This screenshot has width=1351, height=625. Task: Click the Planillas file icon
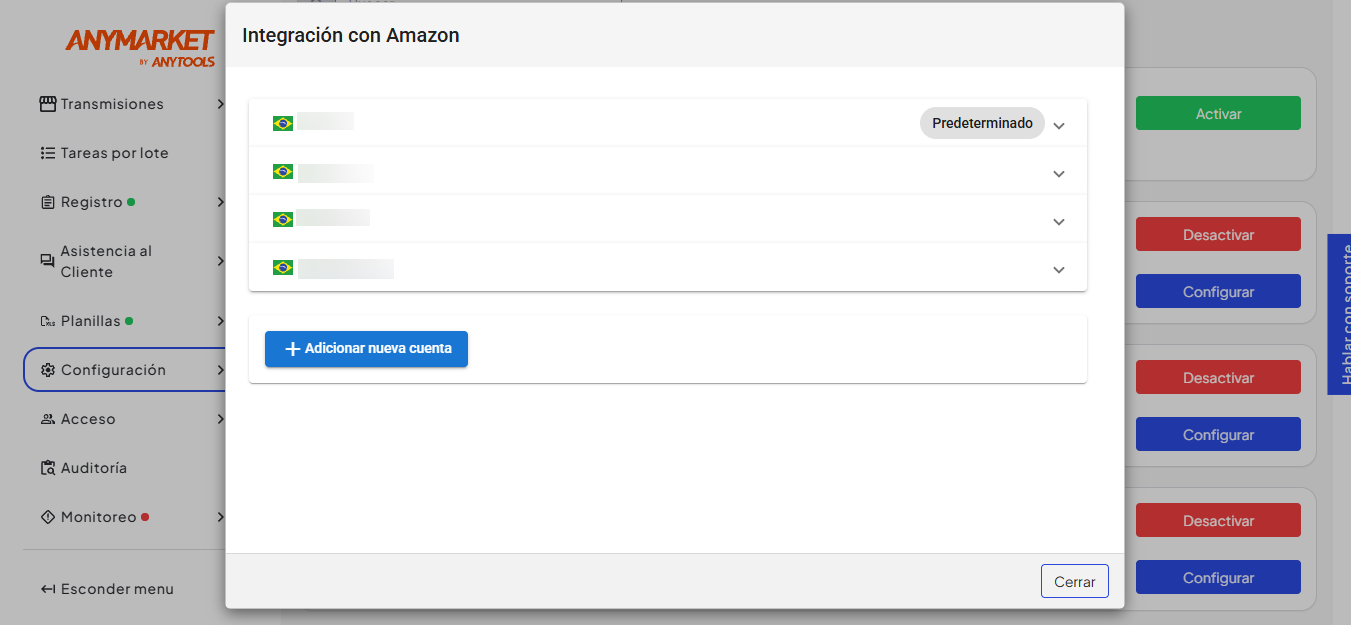pos(47,321)
